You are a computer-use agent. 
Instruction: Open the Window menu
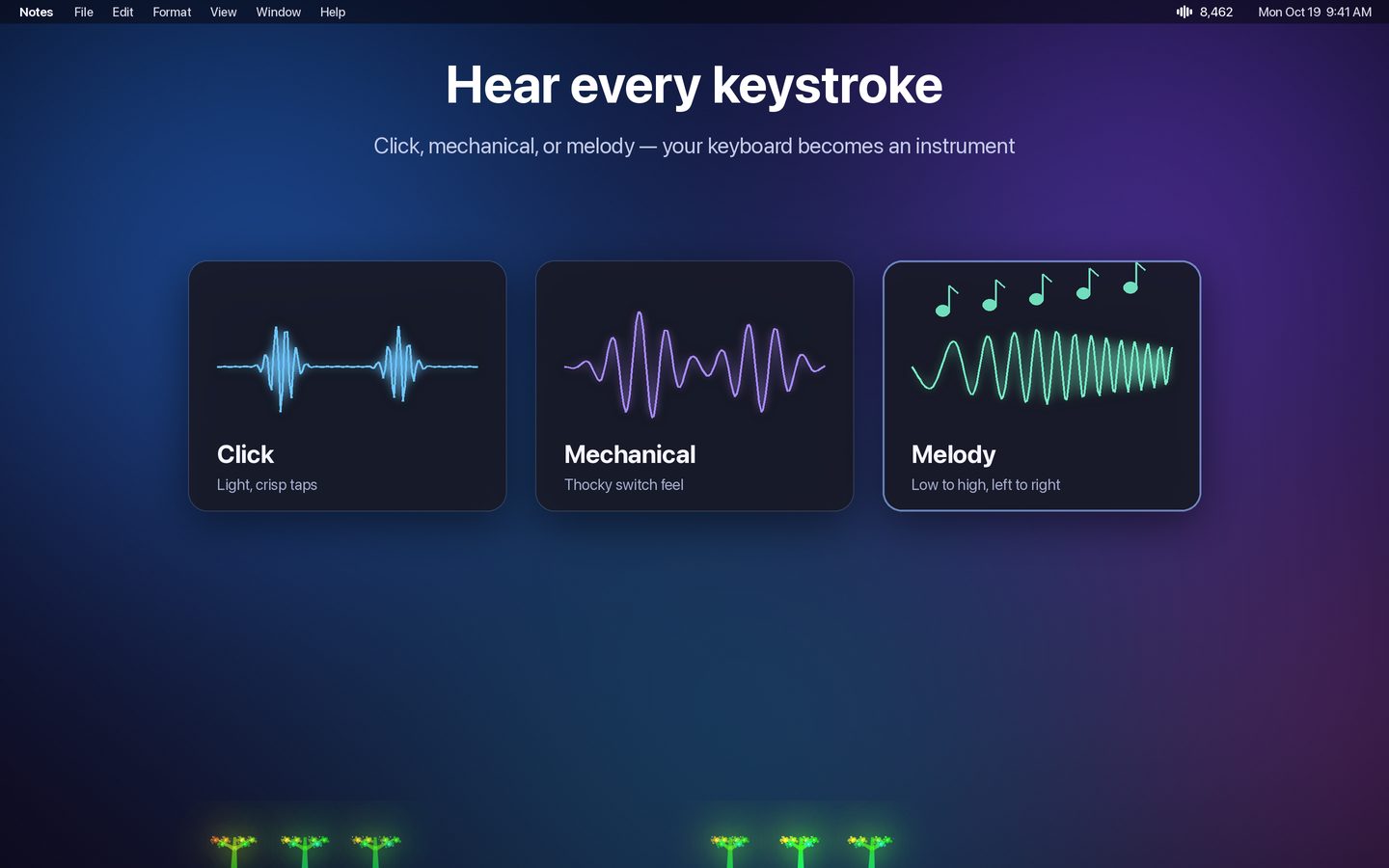click(278, 12)
